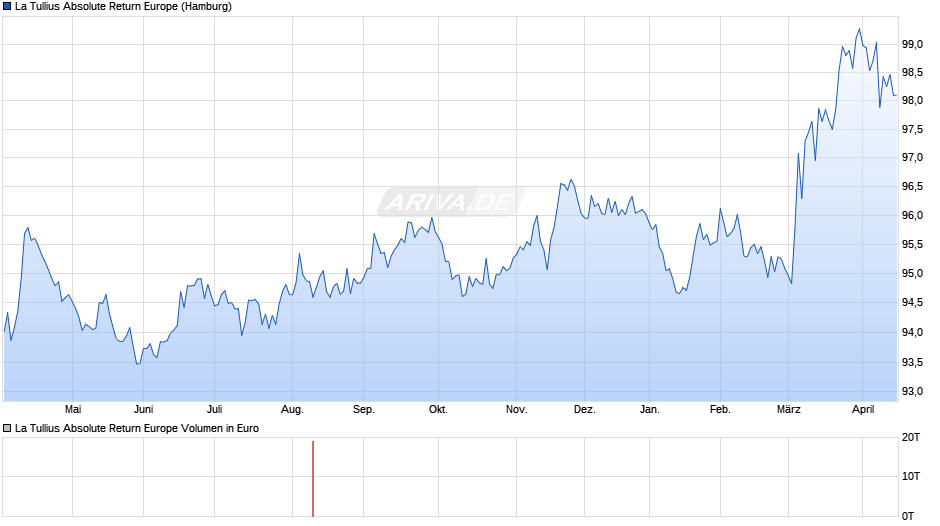
Task: Click the 'März' month label
Action: tap(789, 410)
